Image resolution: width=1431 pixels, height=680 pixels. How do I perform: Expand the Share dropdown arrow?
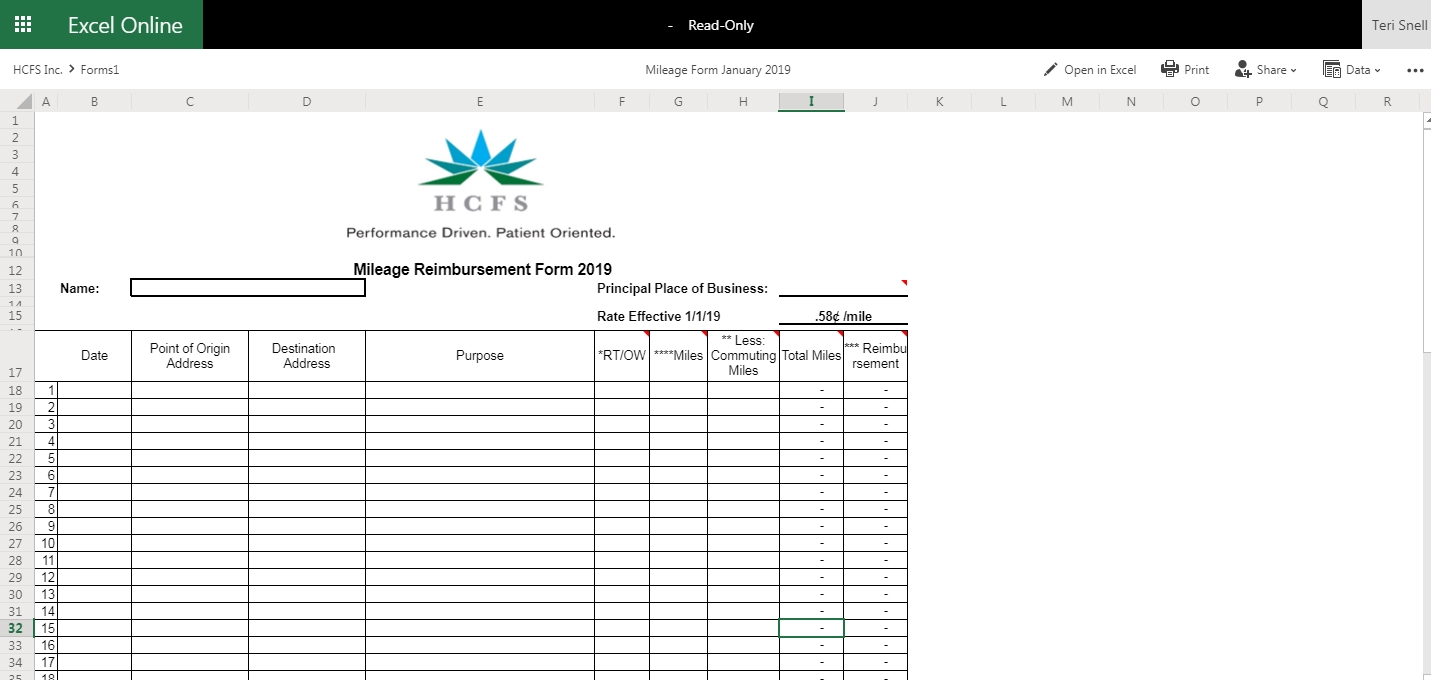tap(1293, 70)
